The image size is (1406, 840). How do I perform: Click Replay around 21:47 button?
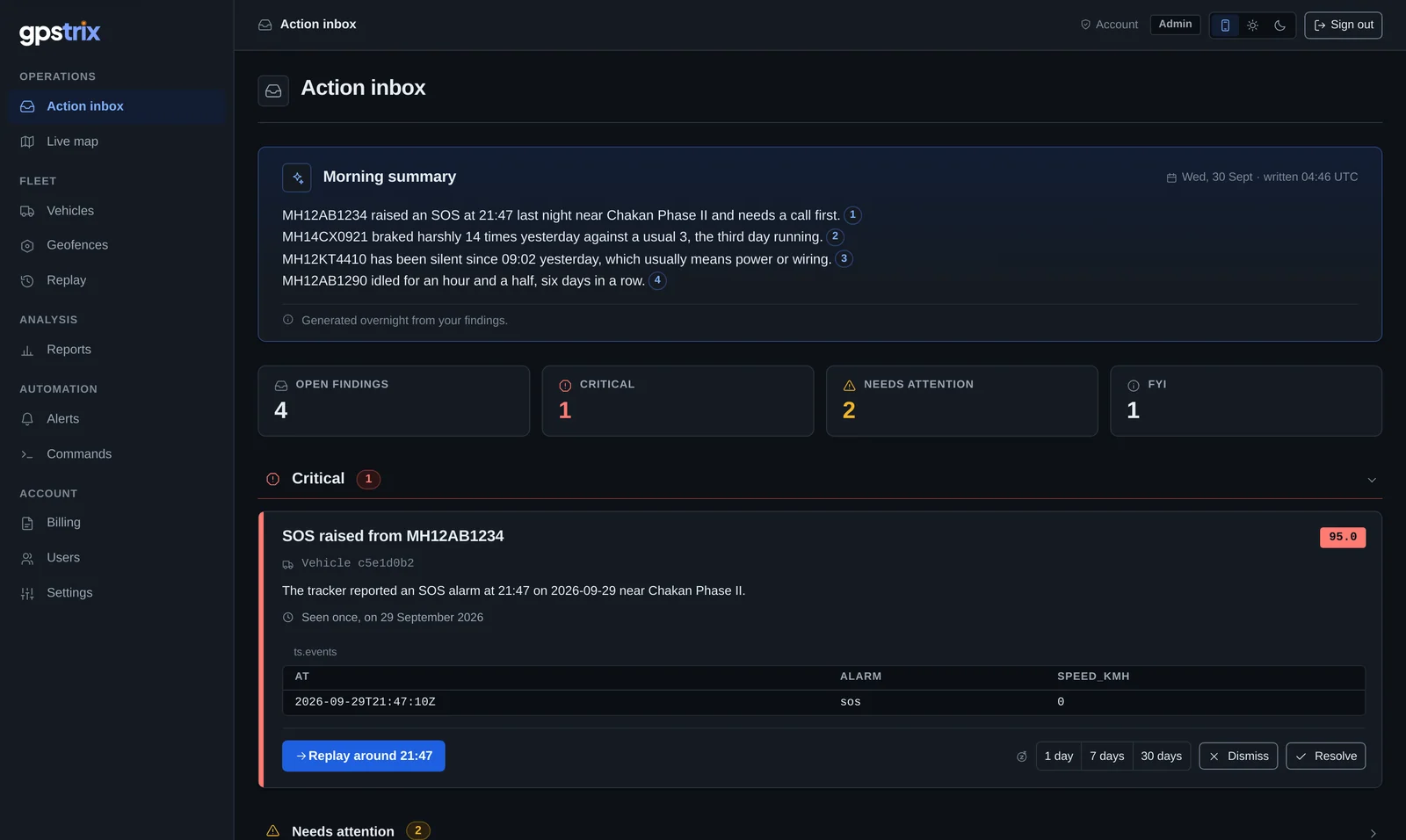tap(364, 757)
